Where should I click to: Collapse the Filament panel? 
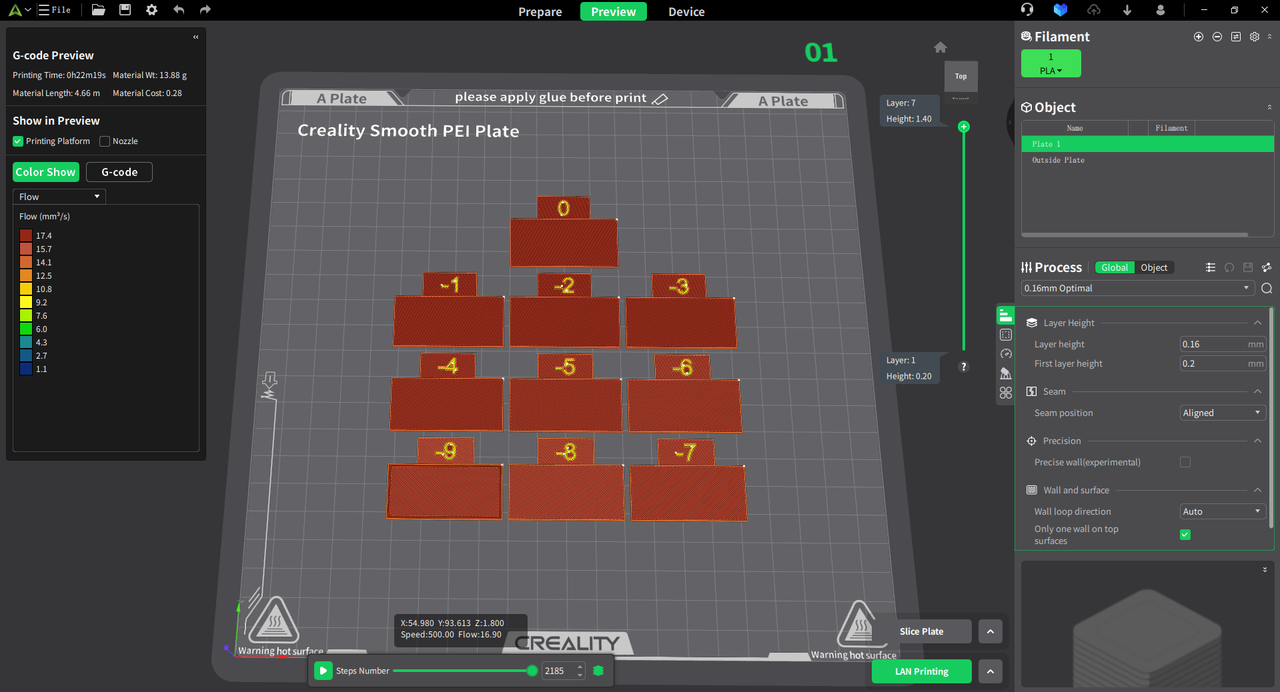coord(1270,36)
